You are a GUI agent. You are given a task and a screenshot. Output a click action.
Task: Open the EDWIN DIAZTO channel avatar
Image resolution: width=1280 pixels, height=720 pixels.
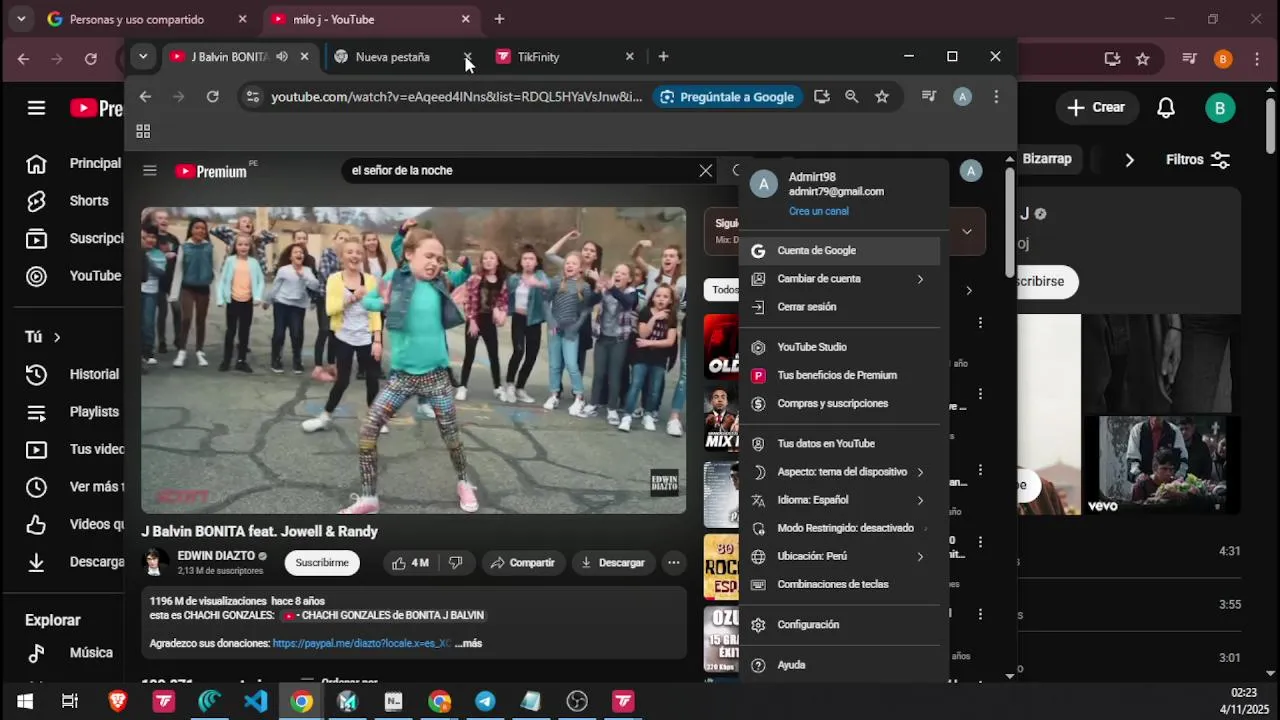(x=154, y=562)
